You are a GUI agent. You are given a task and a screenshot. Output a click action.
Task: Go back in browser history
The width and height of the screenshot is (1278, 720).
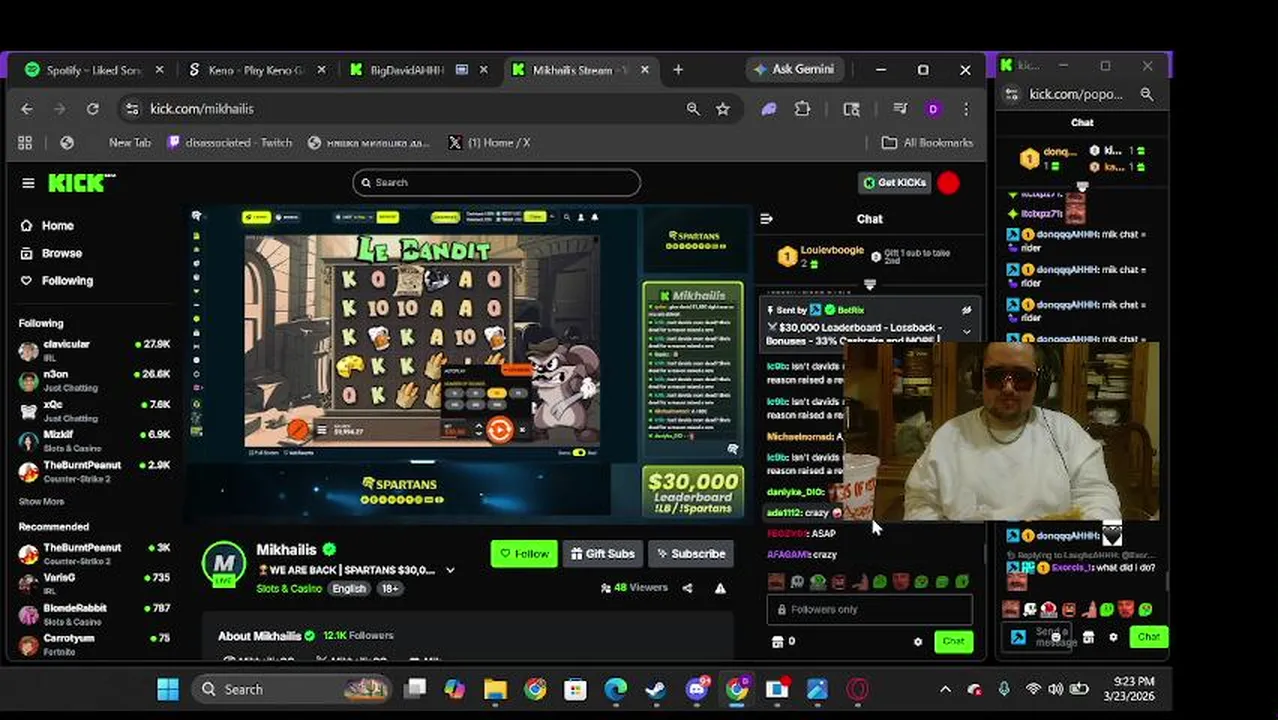coord(27,109)
